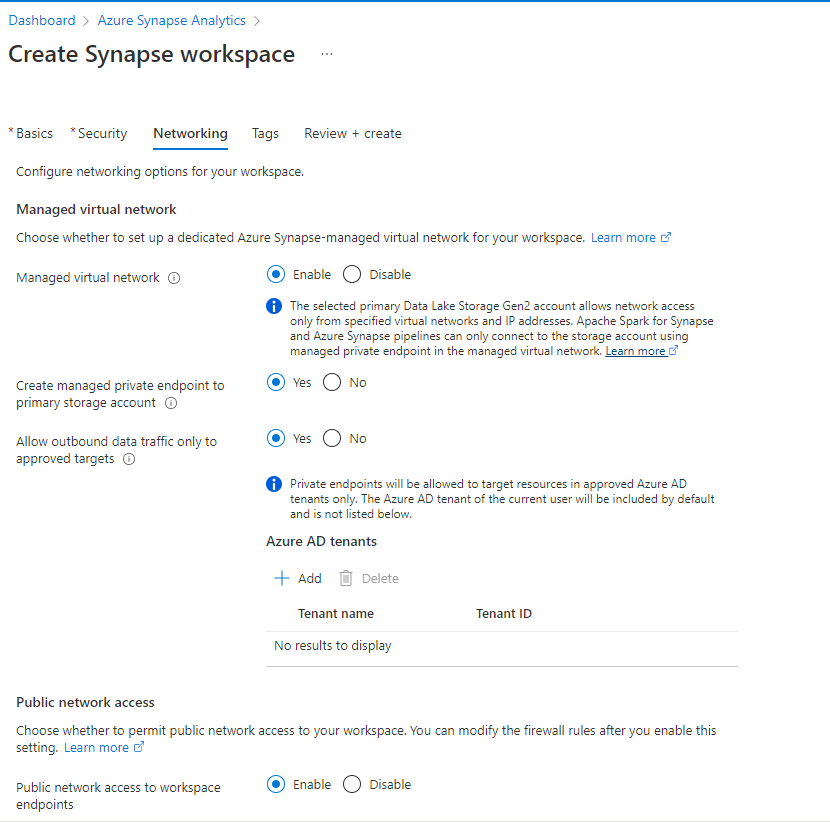The height and width of the screenshot is (822, 830).
Task: Select the Networking tab
Action: (191, 133)
